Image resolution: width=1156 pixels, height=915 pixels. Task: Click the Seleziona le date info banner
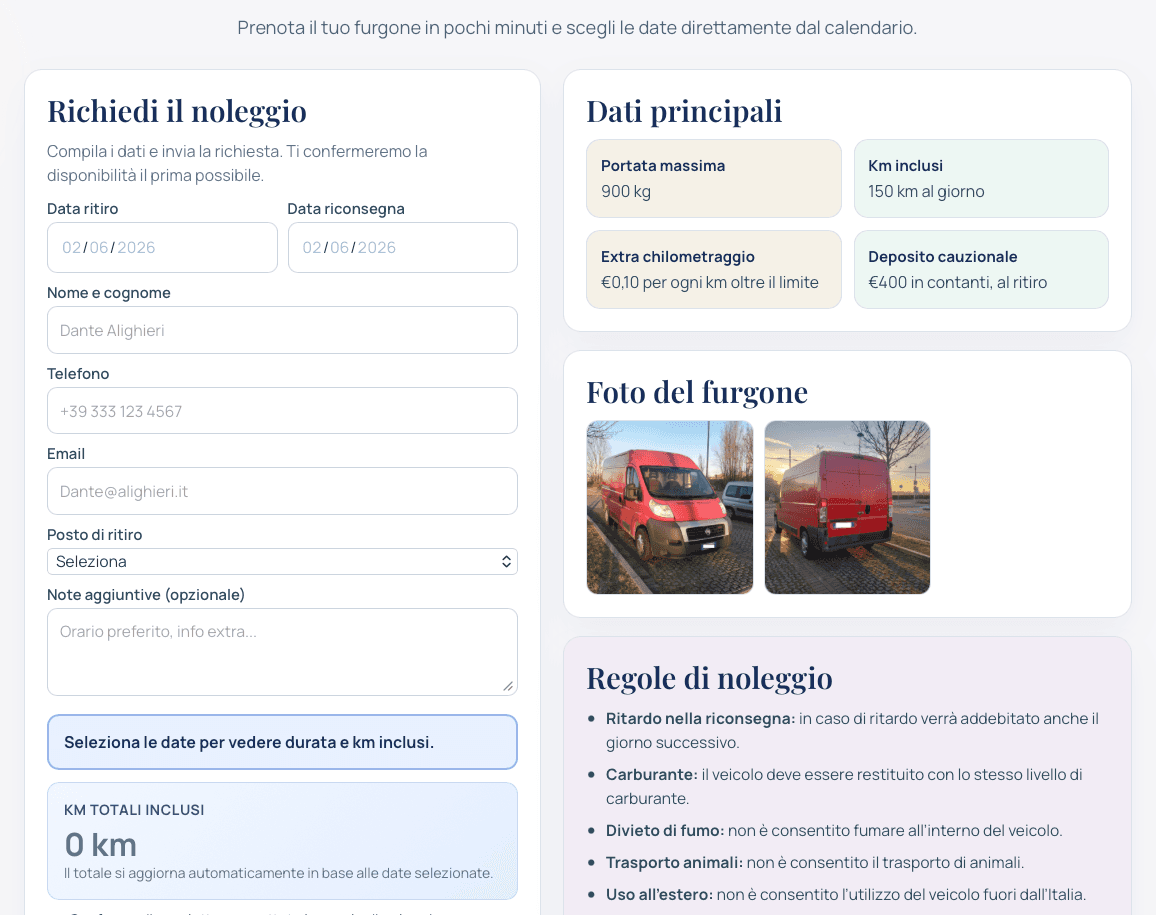tap(282, 742)
